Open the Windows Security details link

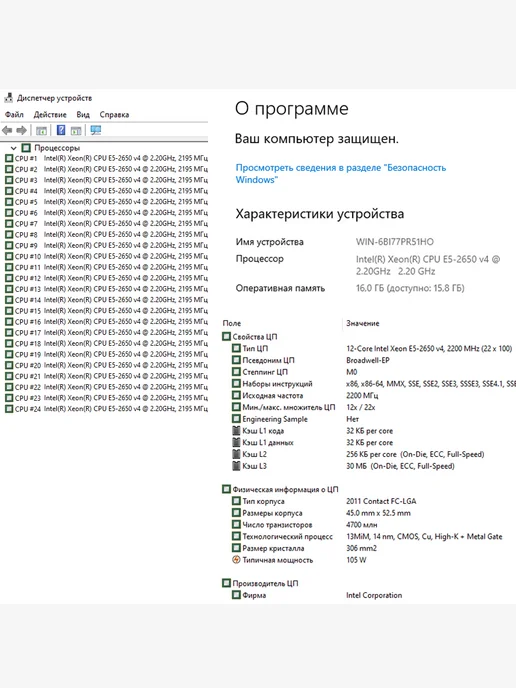340,173
